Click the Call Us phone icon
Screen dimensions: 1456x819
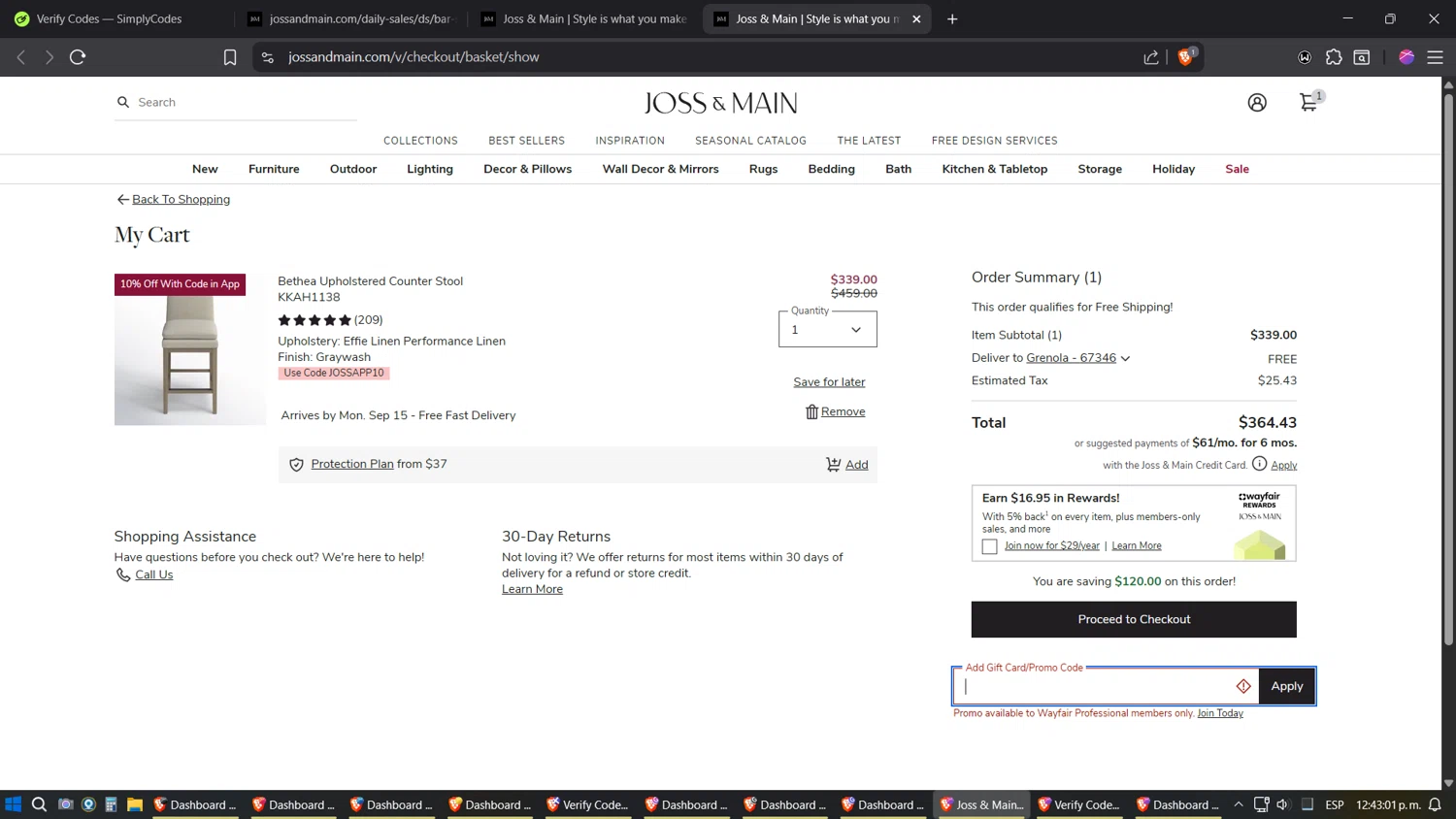click(123, 575)
